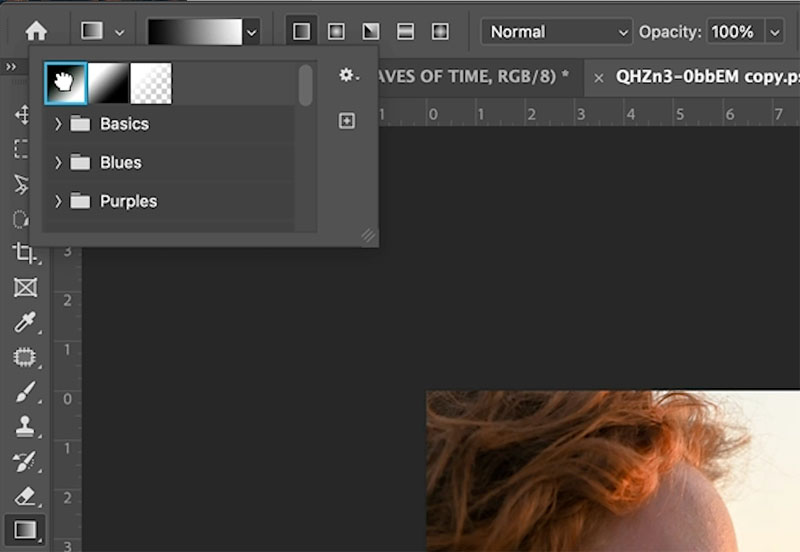Select the Quick Selection tool

[x=21, y=219]
